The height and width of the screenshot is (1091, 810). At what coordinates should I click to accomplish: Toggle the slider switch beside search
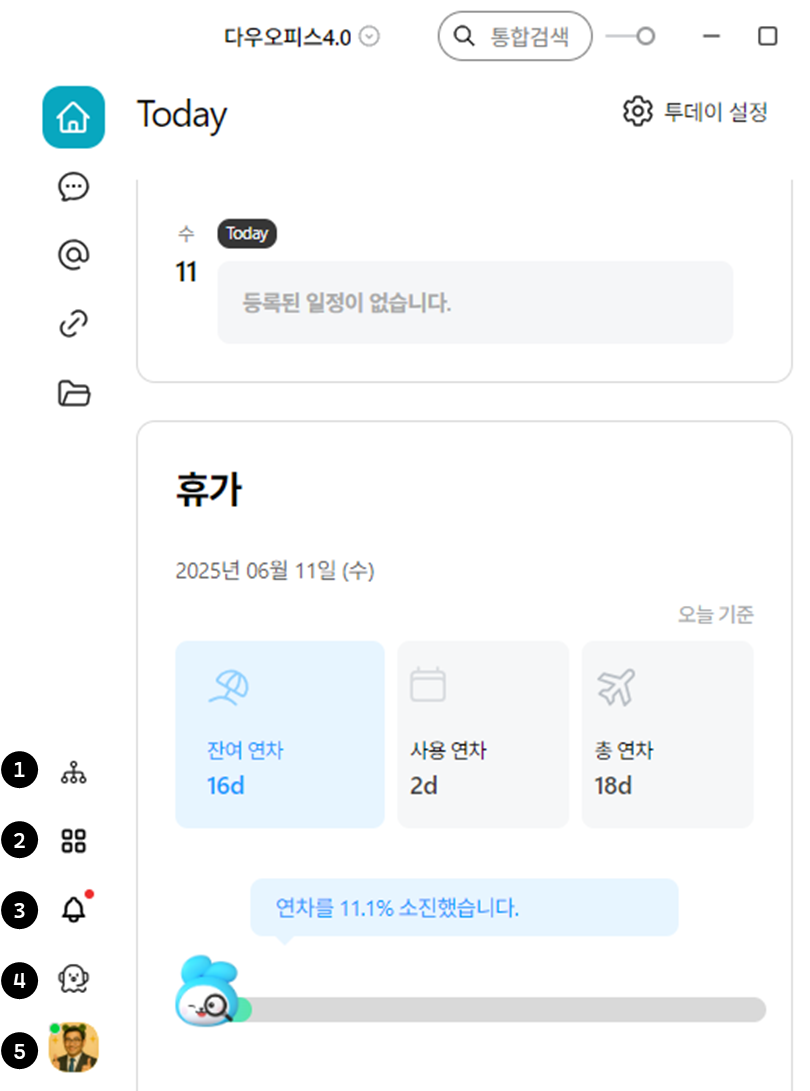630,37
